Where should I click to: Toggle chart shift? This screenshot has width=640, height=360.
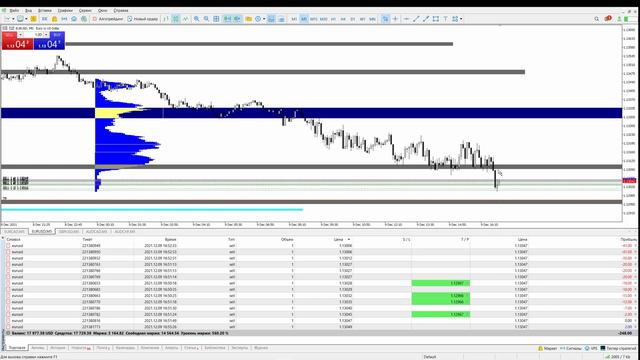pos(237,19)
